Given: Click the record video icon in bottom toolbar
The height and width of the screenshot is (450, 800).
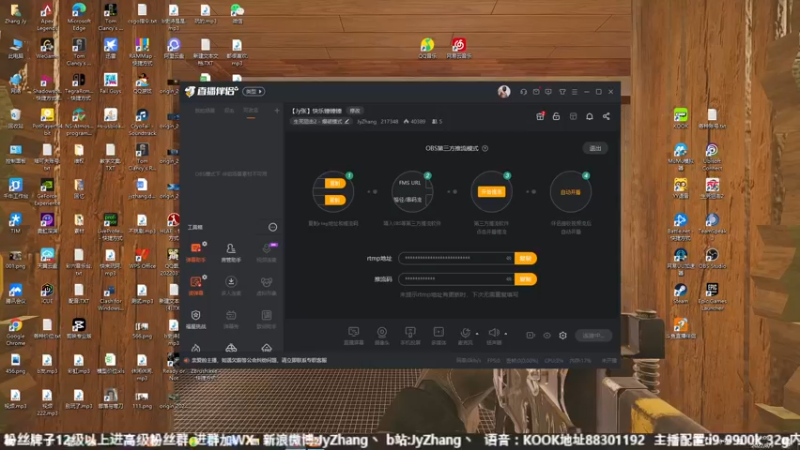Looking at the screenshot, I should point(531,336).
